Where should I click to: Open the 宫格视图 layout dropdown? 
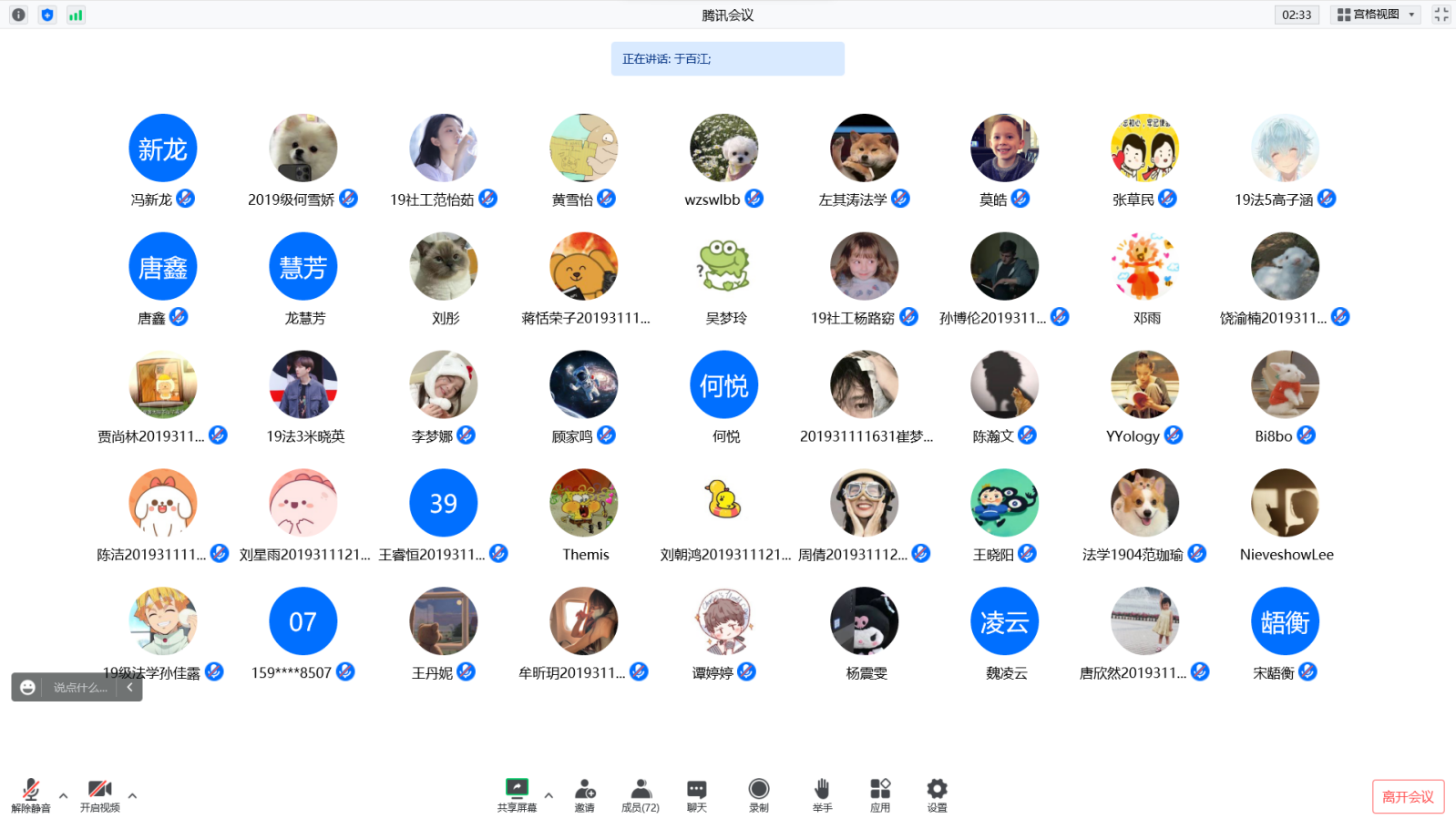(x=1375, y=15)
